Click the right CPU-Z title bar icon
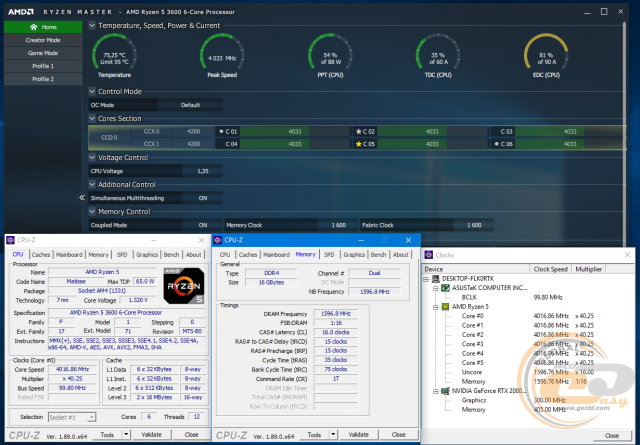Viewport: 640px width, 445px height. [x=218, y=240]
